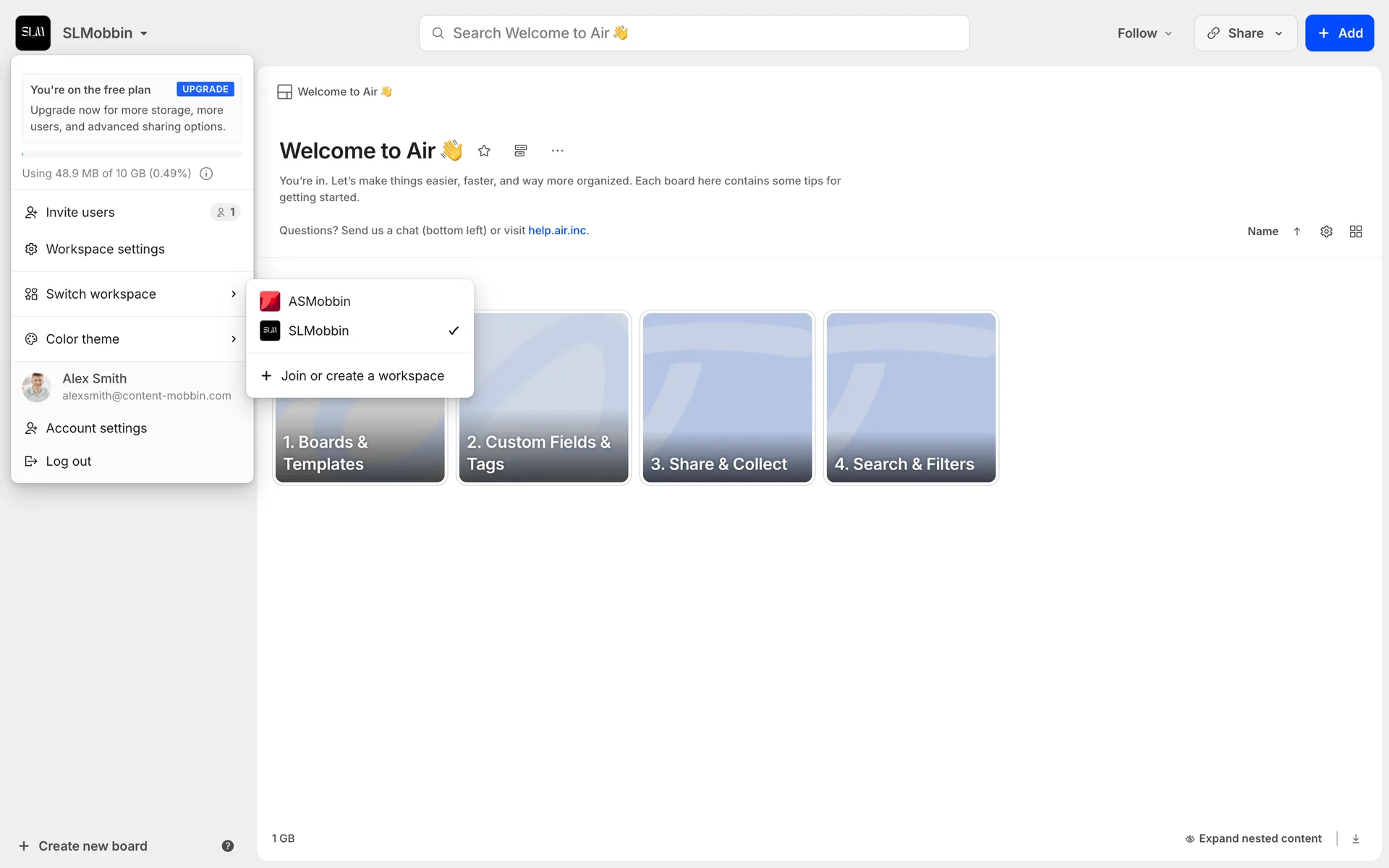This screenshot has width=1389, height=868.
Task: Click the download icon at bottom right
Action: [x=1356, y=838]
